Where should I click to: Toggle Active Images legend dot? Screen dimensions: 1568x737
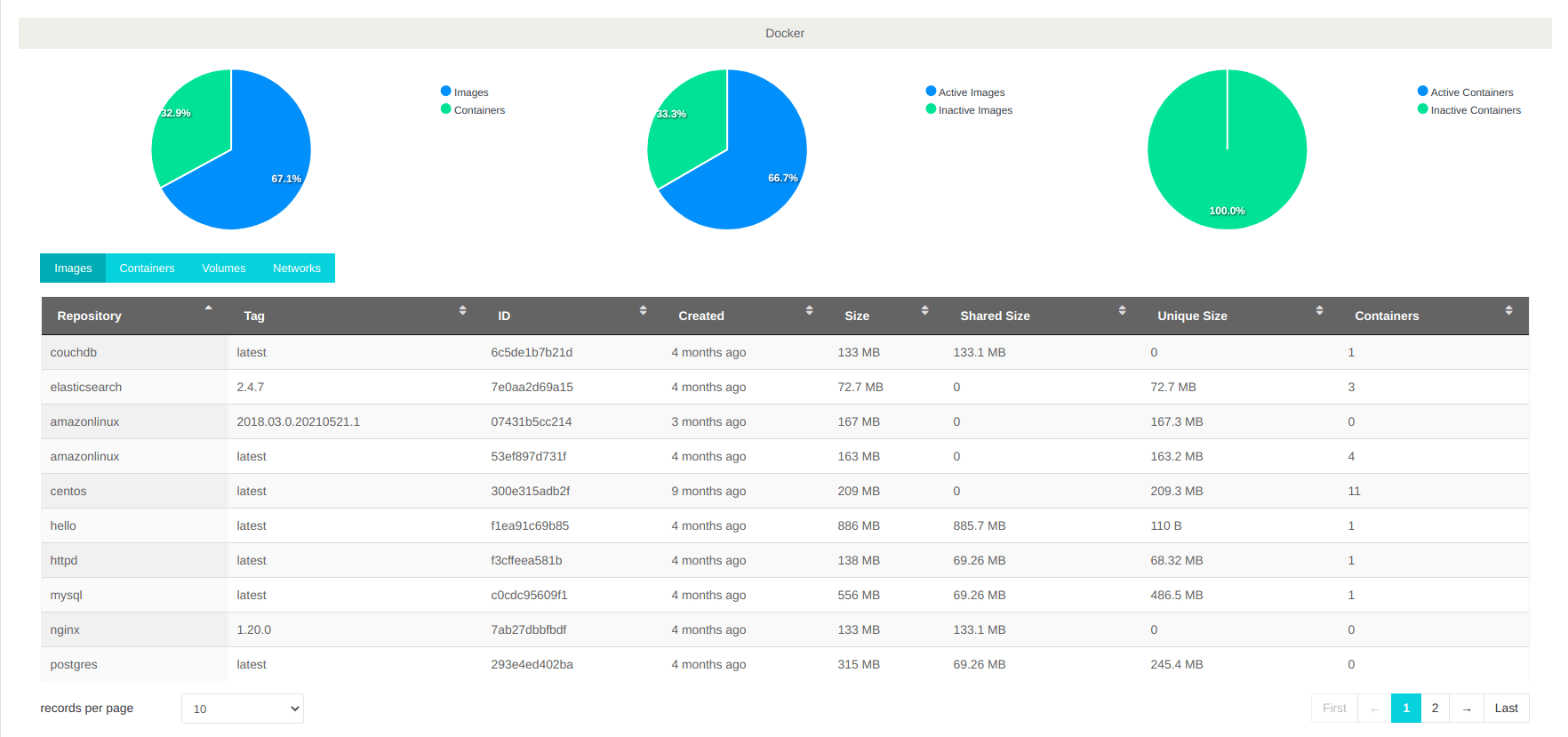click(931, 91)
